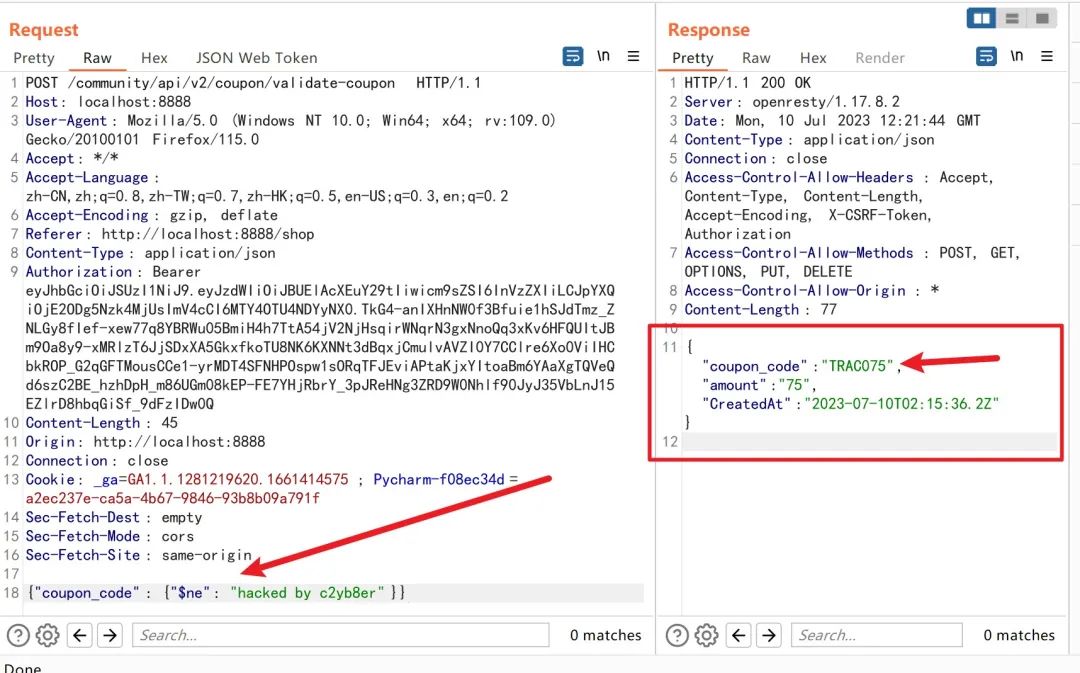Viewport: 1080px width, 673px height.
Task: Click the POST validate-coupon request line
Action: click(253, 83)
